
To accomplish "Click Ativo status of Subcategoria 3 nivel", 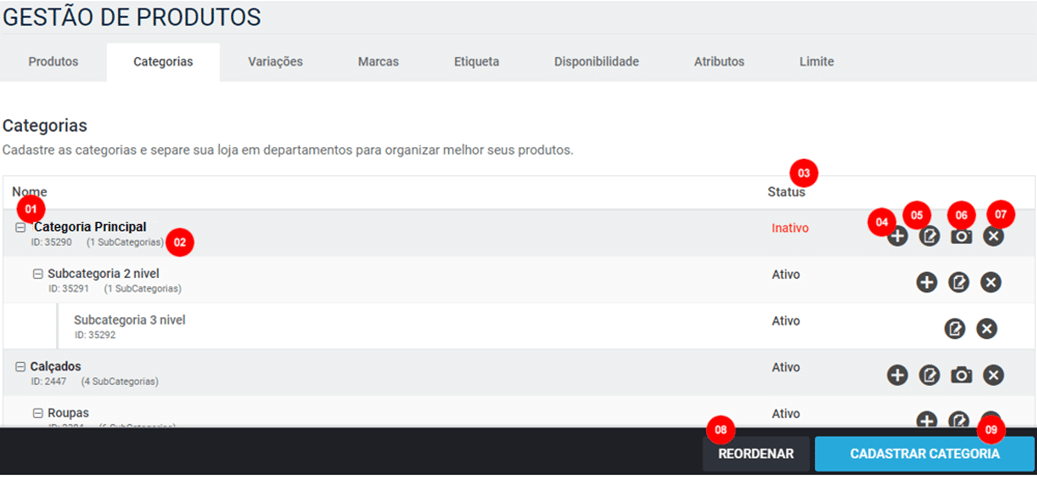I will click(x=786, y=320).
